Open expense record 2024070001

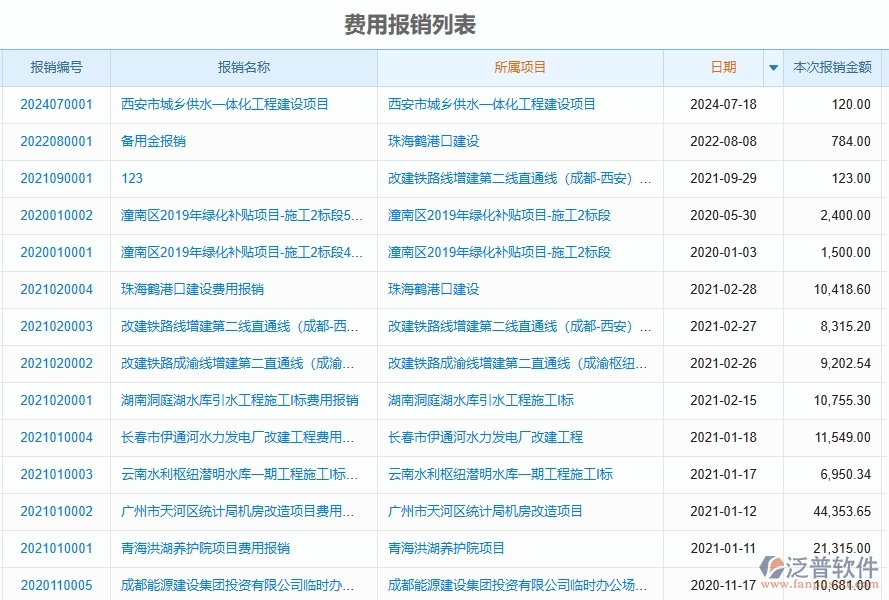54,104
